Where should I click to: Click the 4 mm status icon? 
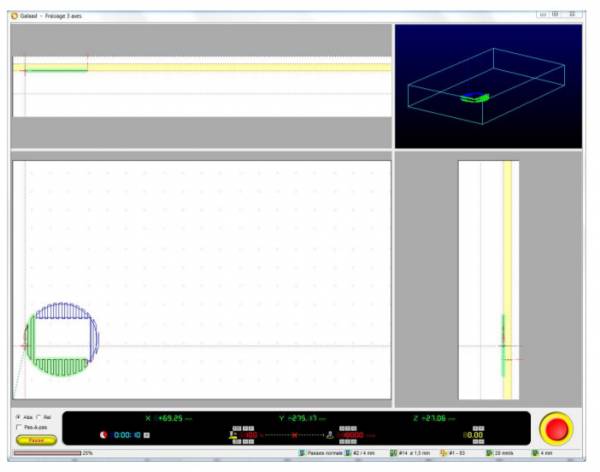click(536, 453)
